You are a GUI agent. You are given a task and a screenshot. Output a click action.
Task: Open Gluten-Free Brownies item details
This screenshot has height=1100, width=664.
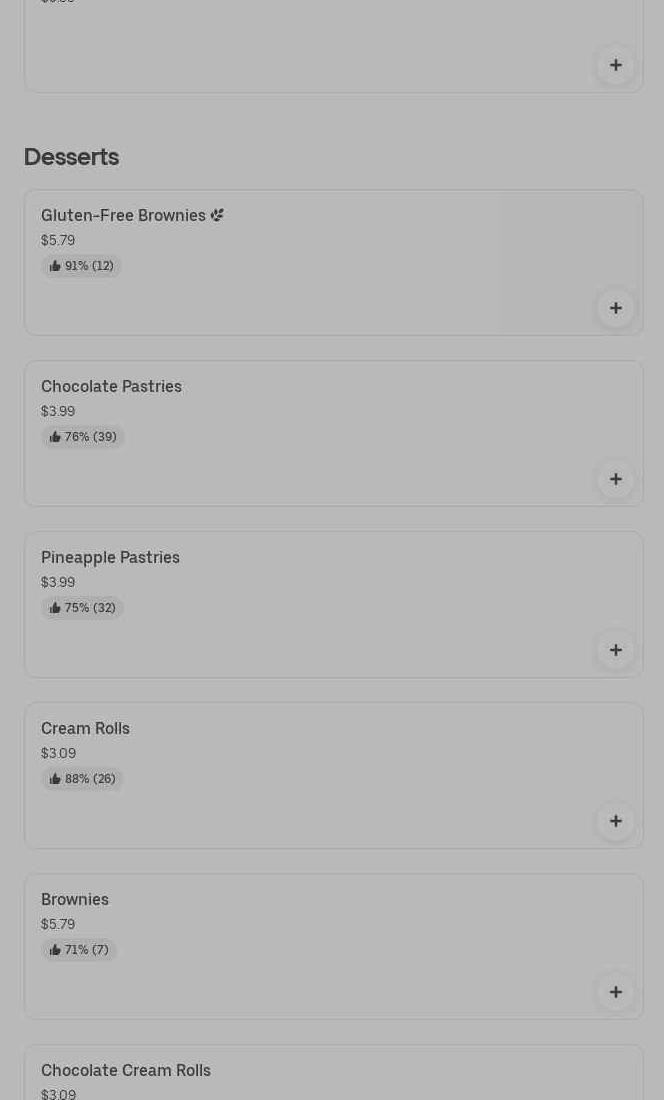click(123, 216)
